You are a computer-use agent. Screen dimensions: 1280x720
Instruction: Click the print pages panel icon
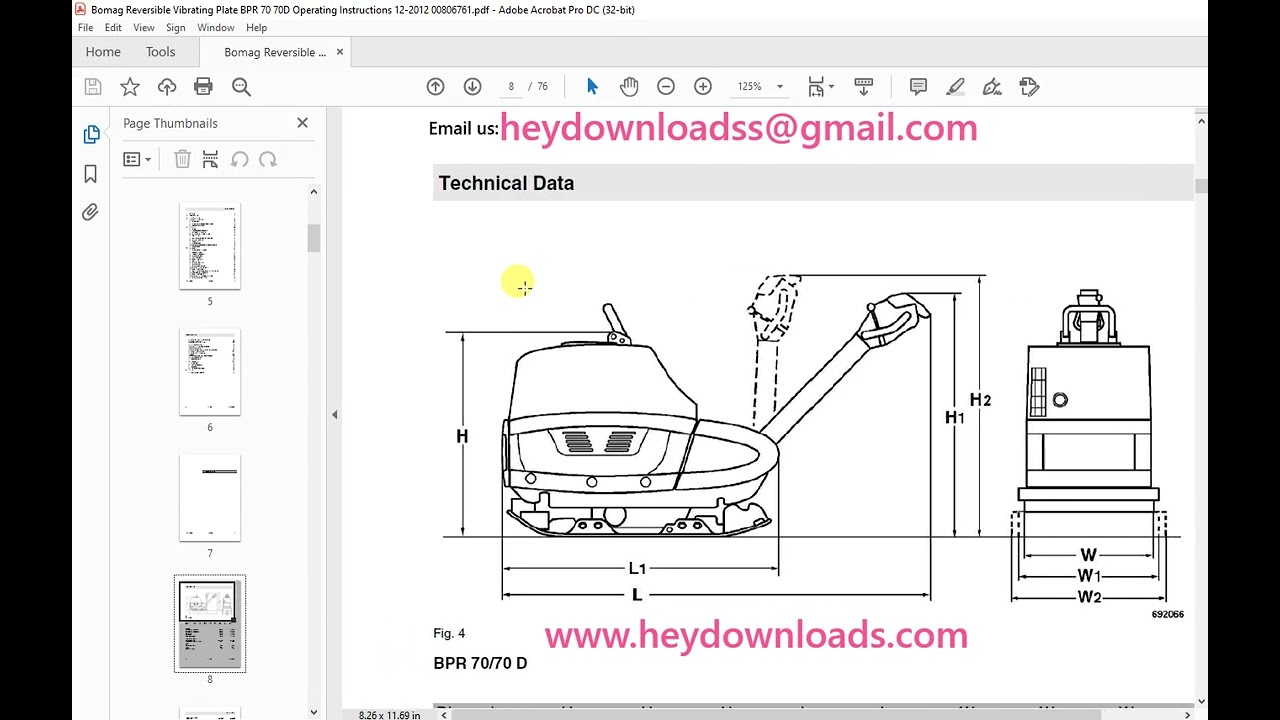coord(210,159)
